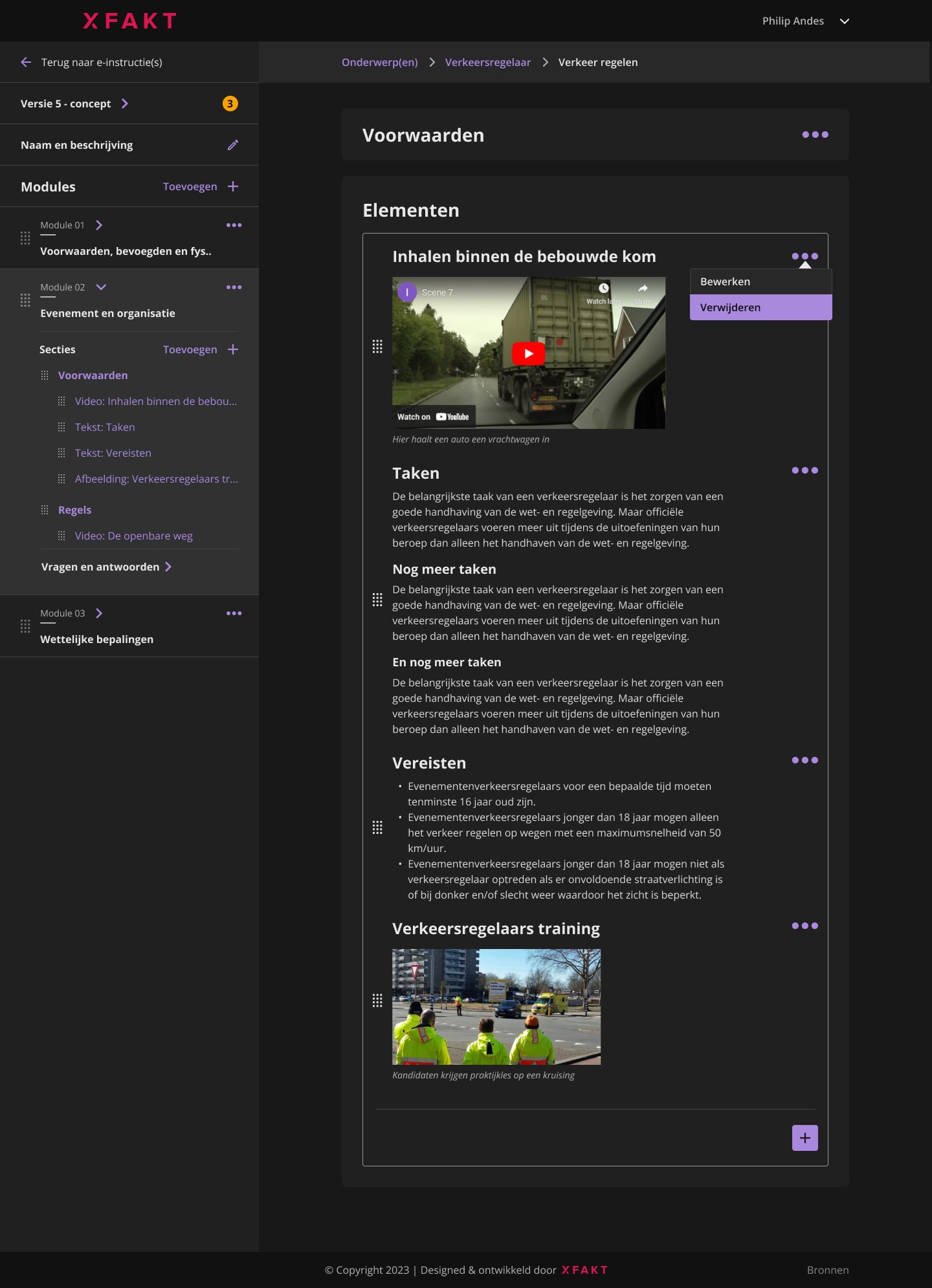Open Module 01 three-dot options

pyautogui.click(x=234, y=225)
